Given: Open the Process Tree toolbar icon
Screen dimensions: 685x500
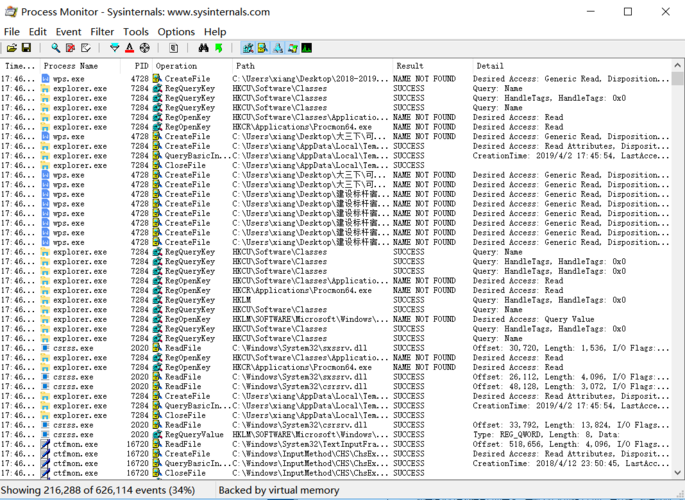Looking at the screenshot, I should [x=173, y=48].
